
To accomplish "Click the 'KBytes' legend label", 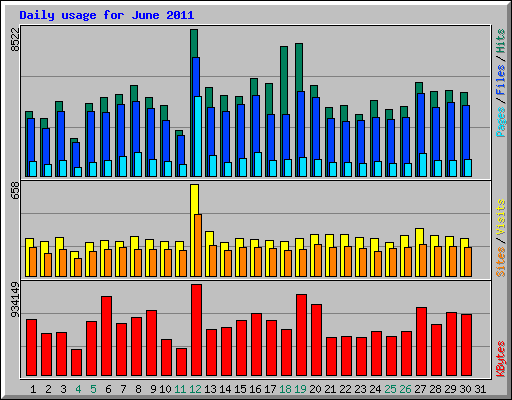I will pos(500,359).
